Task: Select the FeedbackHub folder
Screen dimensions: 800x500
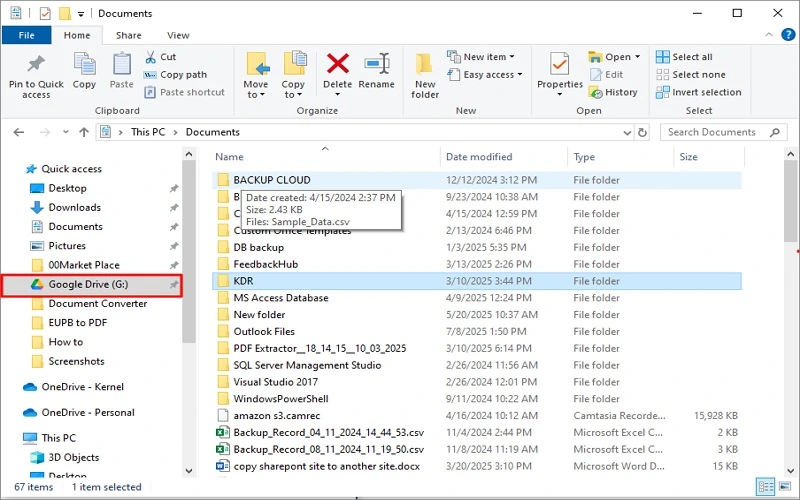Action: point(477,264)
